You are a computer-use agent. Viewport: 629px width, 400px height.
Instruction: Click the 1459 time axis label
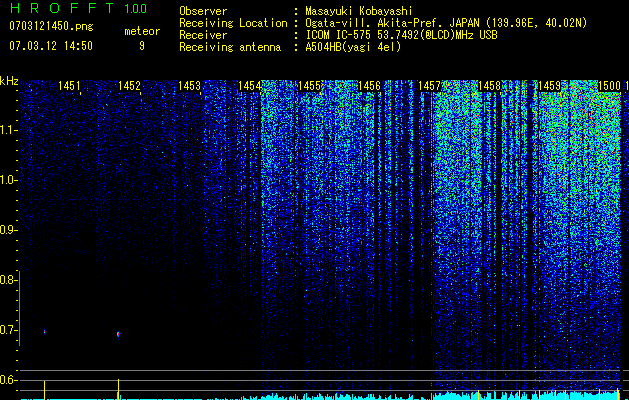click(x=549, y=85)
